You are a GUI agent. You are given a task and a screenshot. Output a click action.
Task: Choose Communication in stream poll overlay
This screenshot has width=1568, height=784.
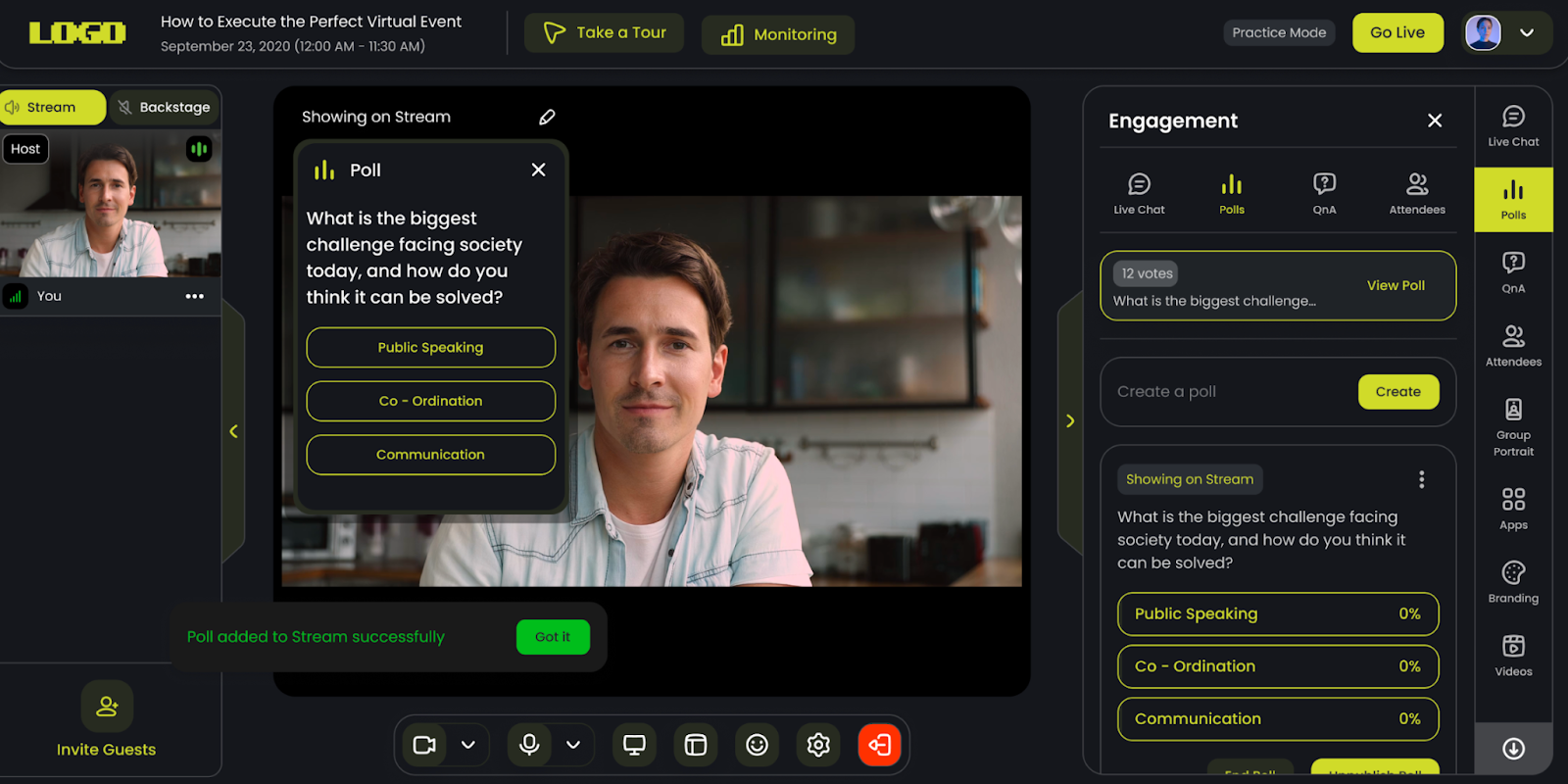click(x=431, y=455)
